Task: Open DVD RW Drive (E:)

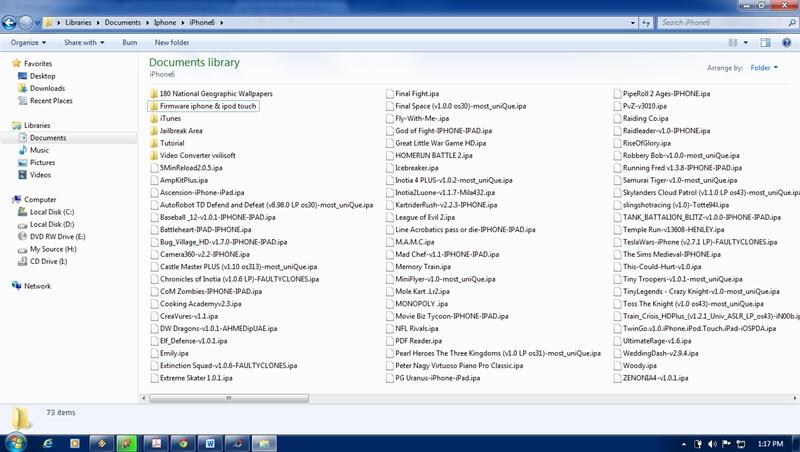Action: click(x=58, y=236)
